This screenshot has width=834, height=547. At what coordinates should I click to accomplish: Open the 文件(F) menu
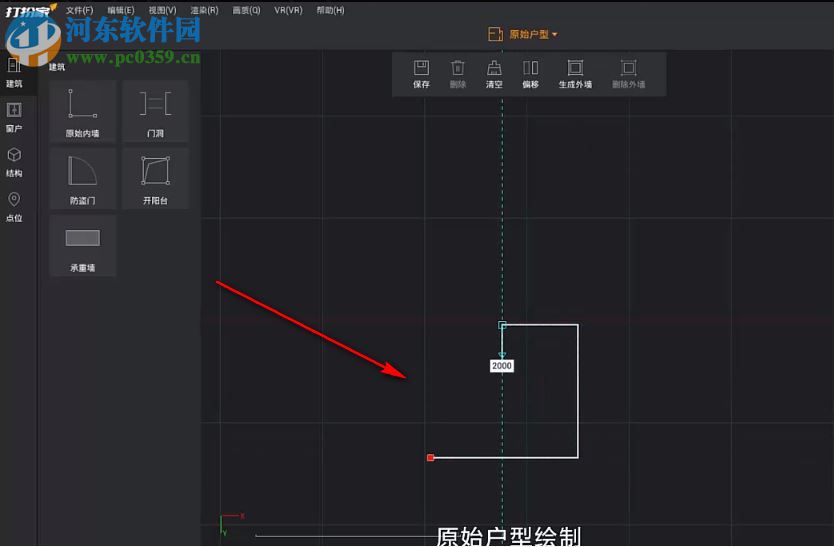(79, 10)
